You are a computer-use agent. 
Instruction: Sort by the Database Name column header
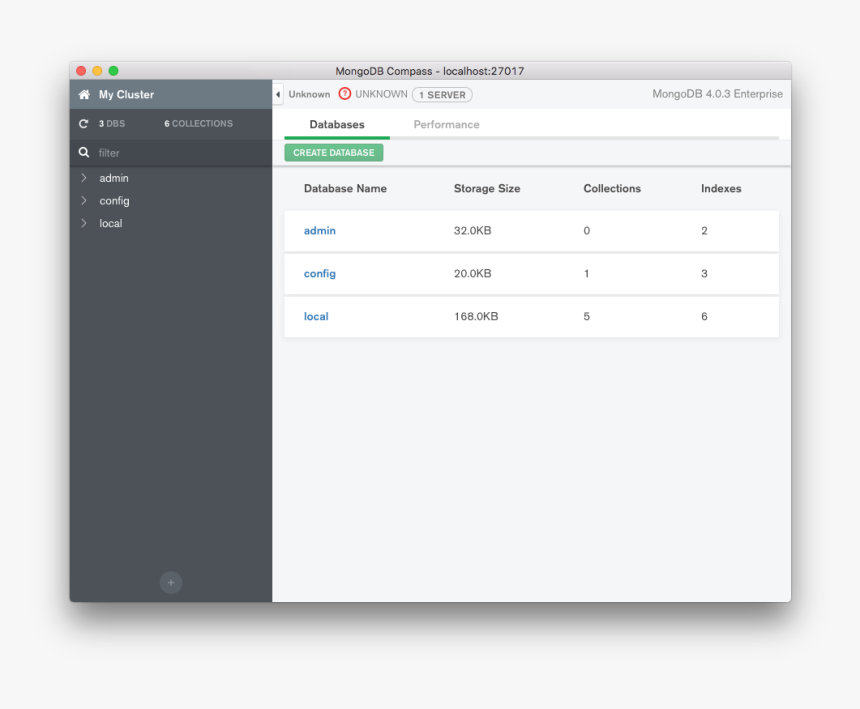click(x=345, y=188)
